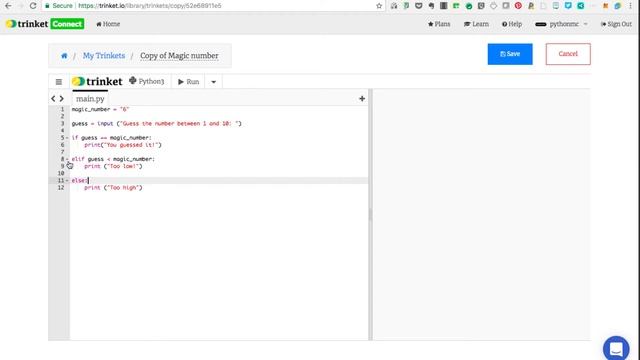Go to breadcrumb home icon
Screen dimensions: 640x360
[x=64, y=56]
